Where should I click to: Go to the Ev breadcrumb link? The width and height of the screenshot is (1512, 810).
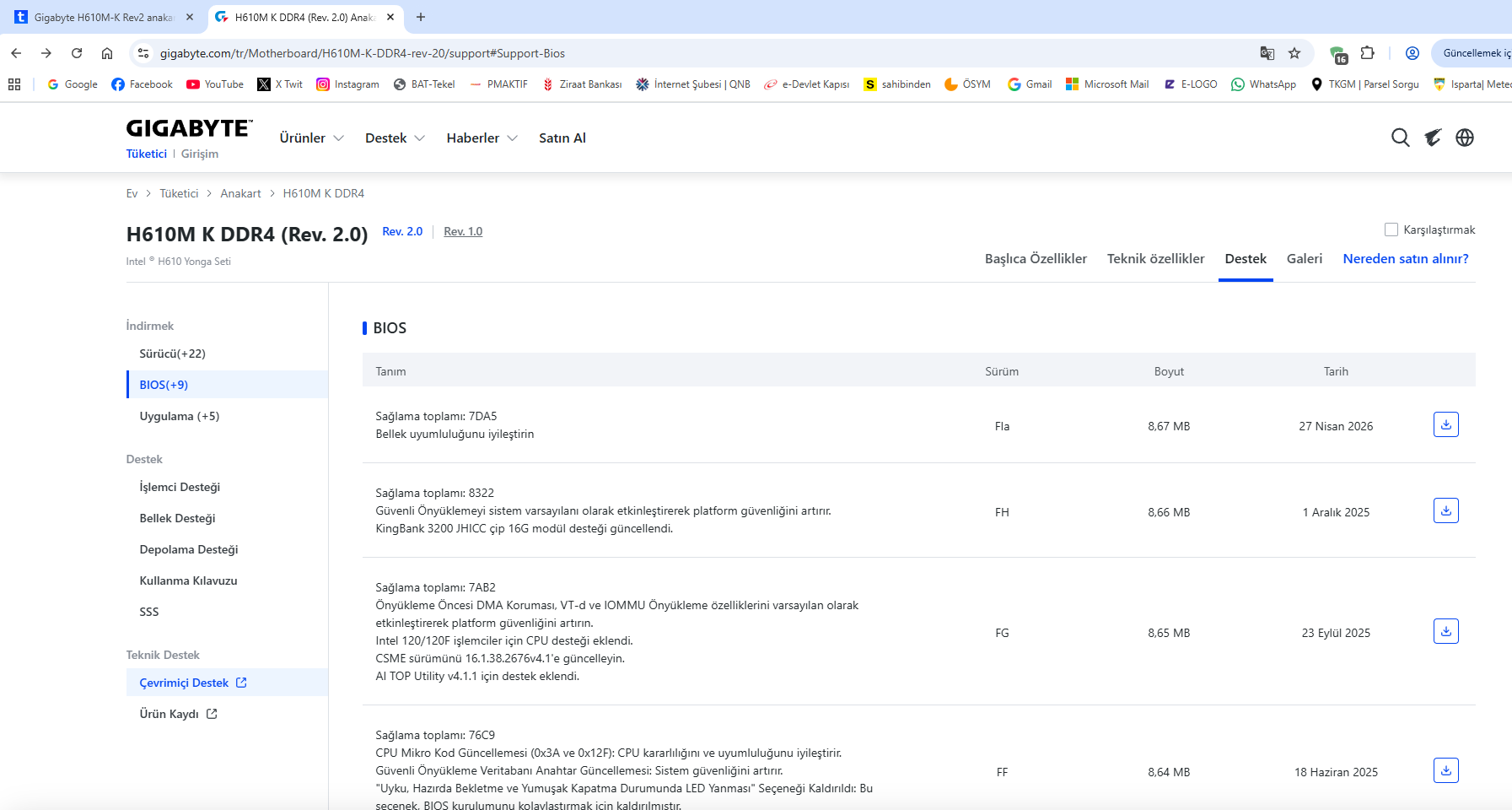[132, 193]
